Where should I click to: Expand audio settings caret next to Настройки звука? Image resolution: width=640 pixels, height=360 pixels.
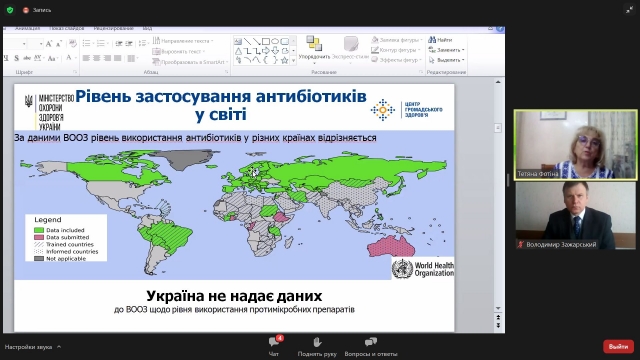pyautogui.click(x=59, y=347)
